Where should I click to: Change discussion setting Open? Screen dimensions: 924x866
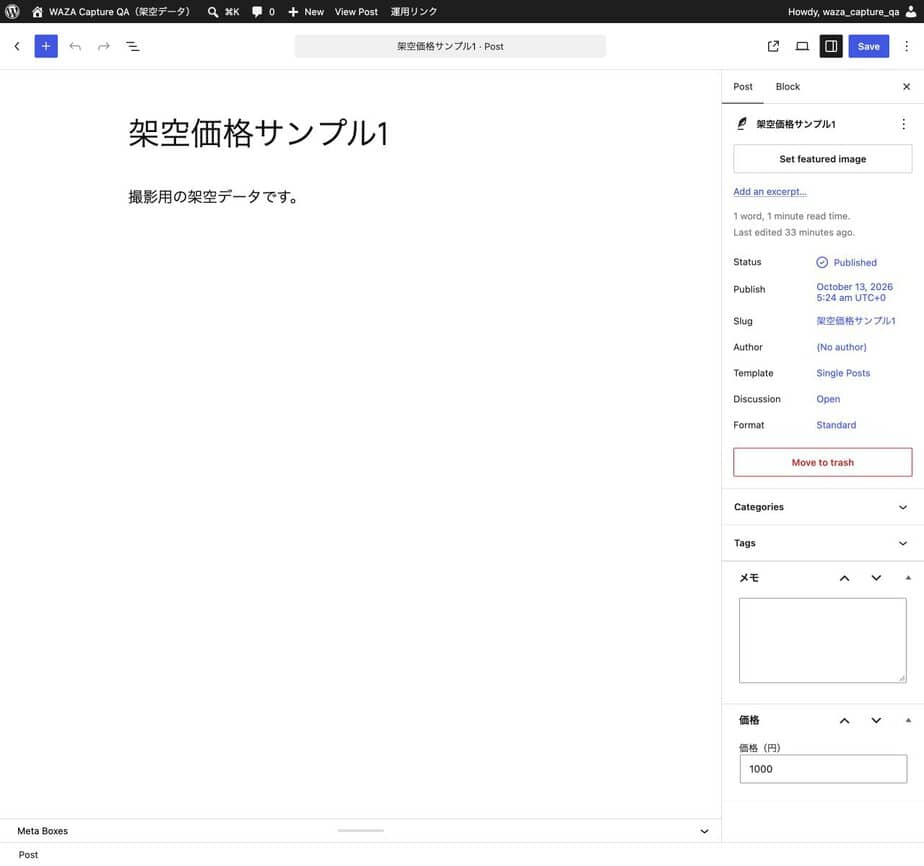pyautogui.click(x=828, y=399)
